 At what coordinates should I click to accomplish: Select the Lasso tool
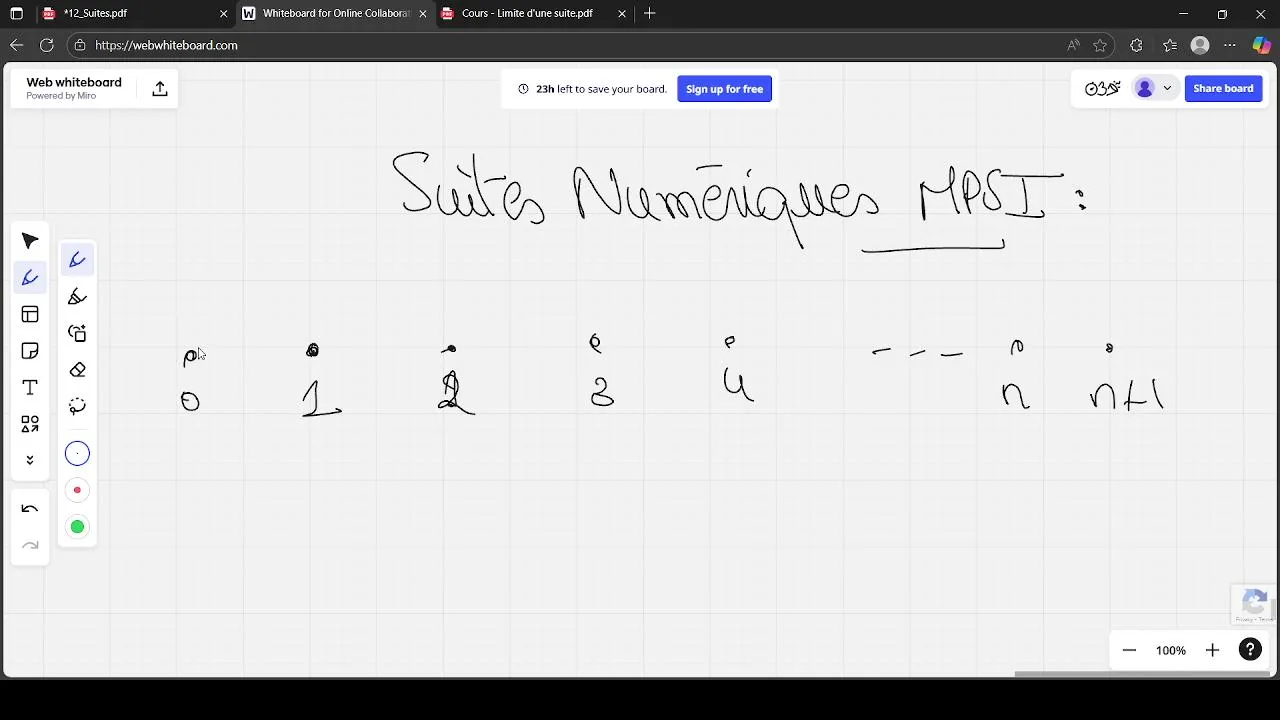(x=77, y=406)
